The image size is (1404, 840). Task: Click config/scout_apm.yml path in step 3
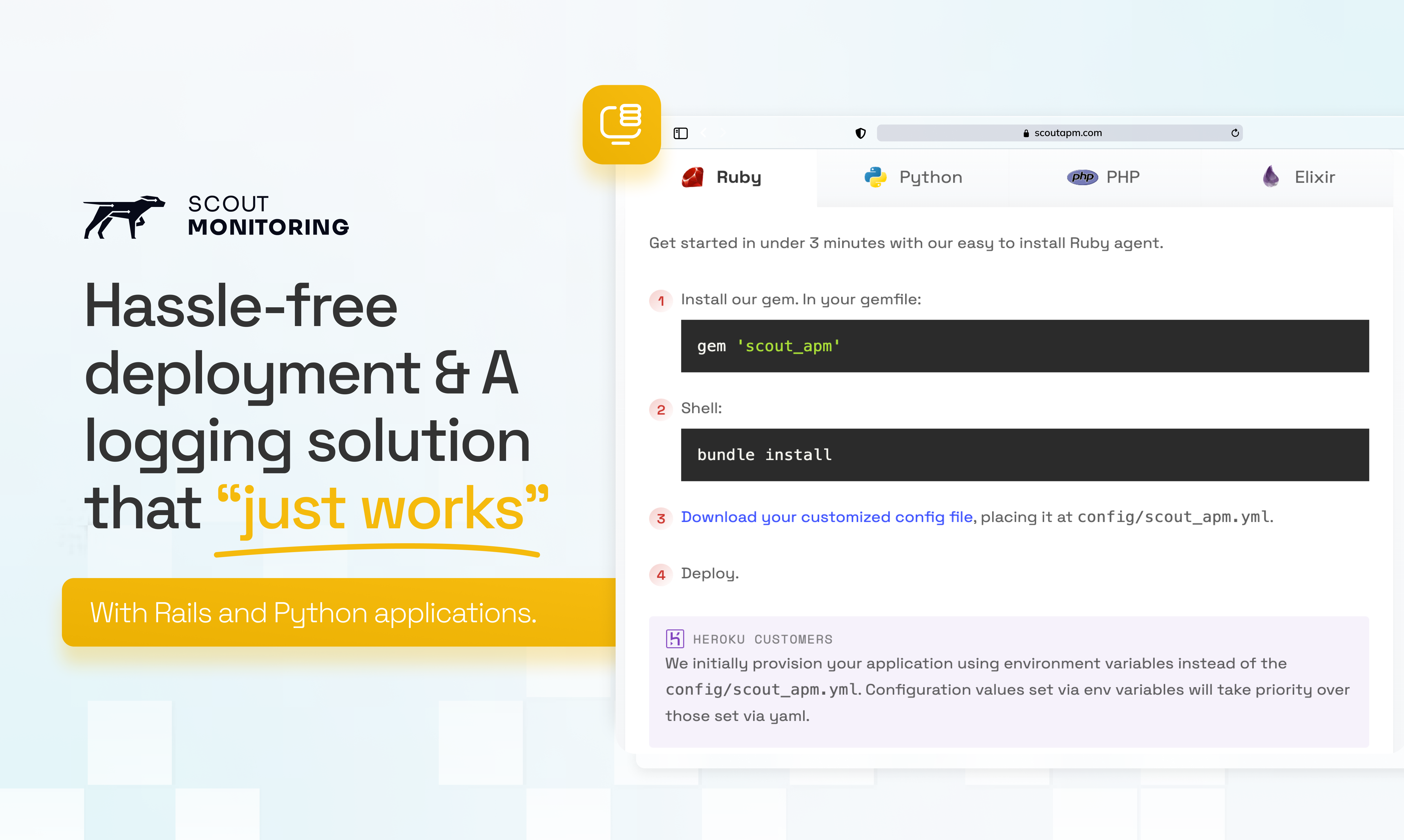point(1174,517)
